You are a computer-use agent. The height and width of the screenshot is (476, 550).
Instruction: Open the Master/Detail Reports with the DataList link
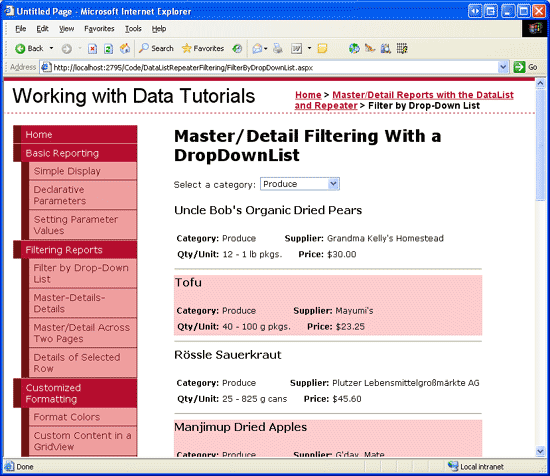pyautogui.click(x=423, y=95)
